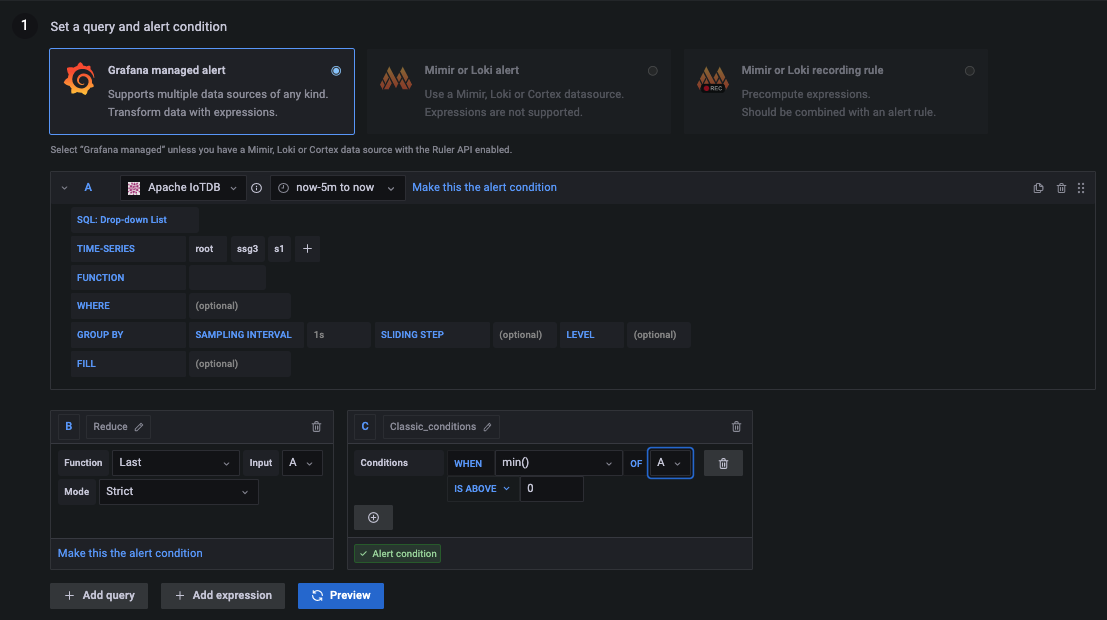Choose Mimir or Loki recording rule option
Image resolution: width=1107 pixels, height=620 pixels.
click(x=969, y=70)
